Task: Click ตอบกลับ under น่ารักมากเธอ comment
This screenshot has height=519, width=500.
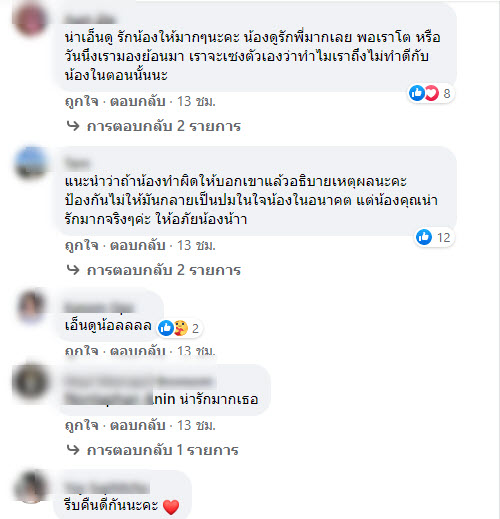Action: click(x=138, y=425)
